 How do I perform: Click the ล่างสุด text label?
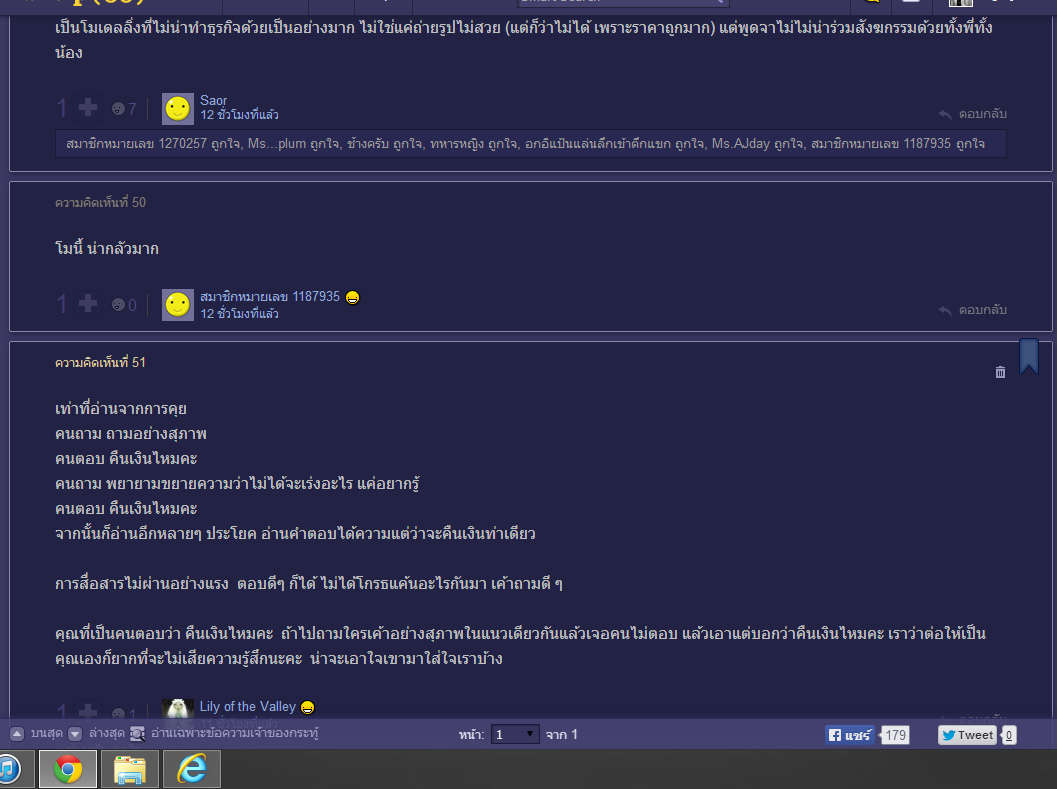(107, 733)
